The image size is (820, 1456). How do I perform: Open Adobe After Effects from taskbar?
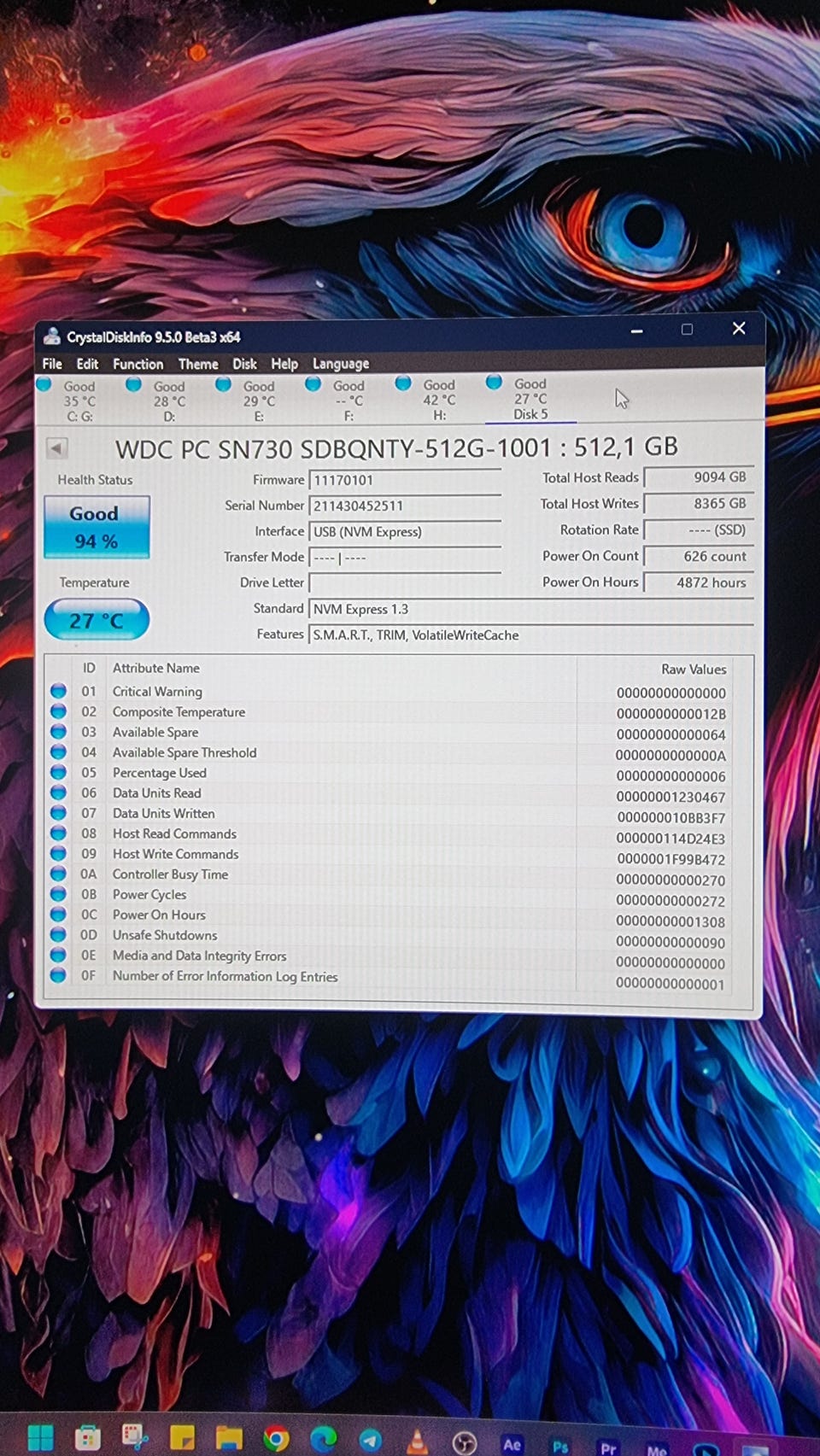[x=512, y=1444]
